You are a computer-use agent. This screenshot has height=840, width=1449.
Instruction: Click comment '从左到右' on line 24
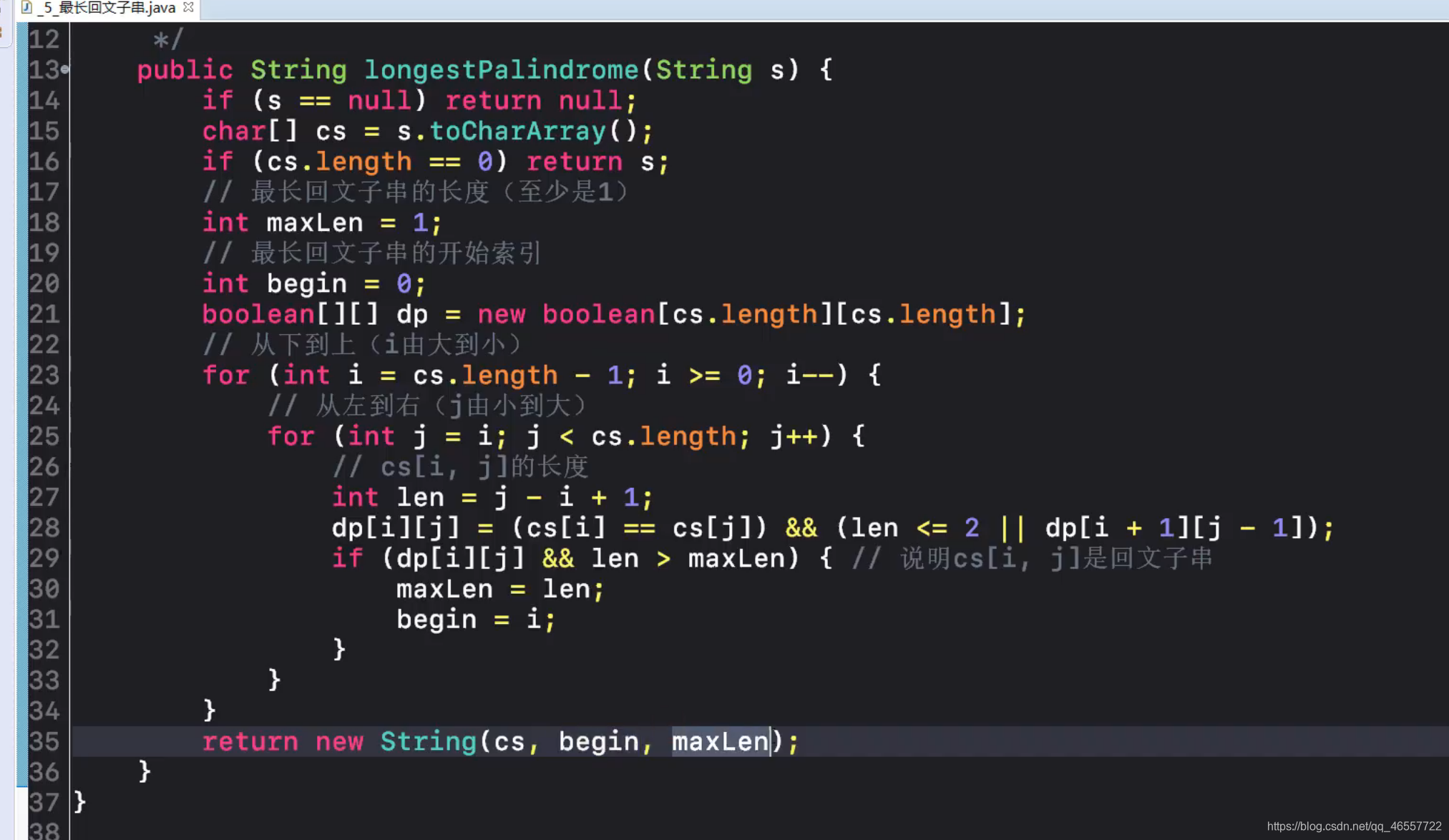(x=368, y=406)
